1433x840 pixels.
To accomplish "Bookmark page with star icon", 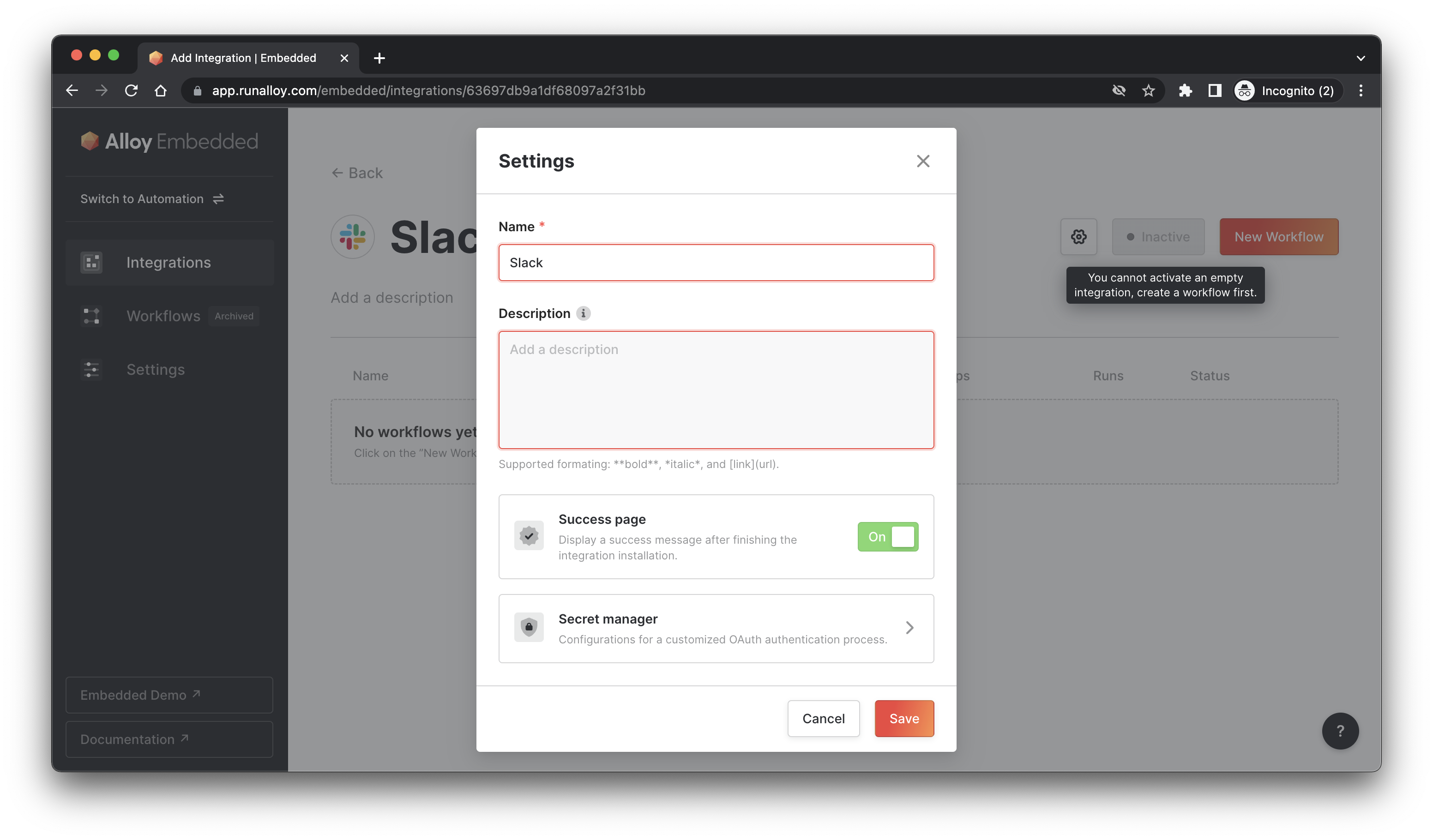I will (1148, 91).
